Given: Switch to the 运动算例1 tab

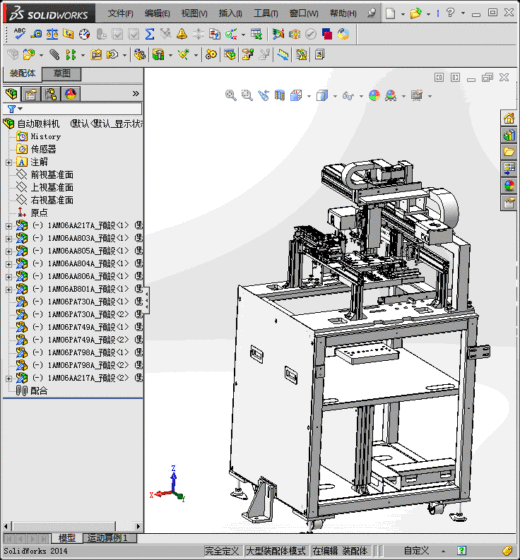Looking at the screenshot, I should [110, 538].
